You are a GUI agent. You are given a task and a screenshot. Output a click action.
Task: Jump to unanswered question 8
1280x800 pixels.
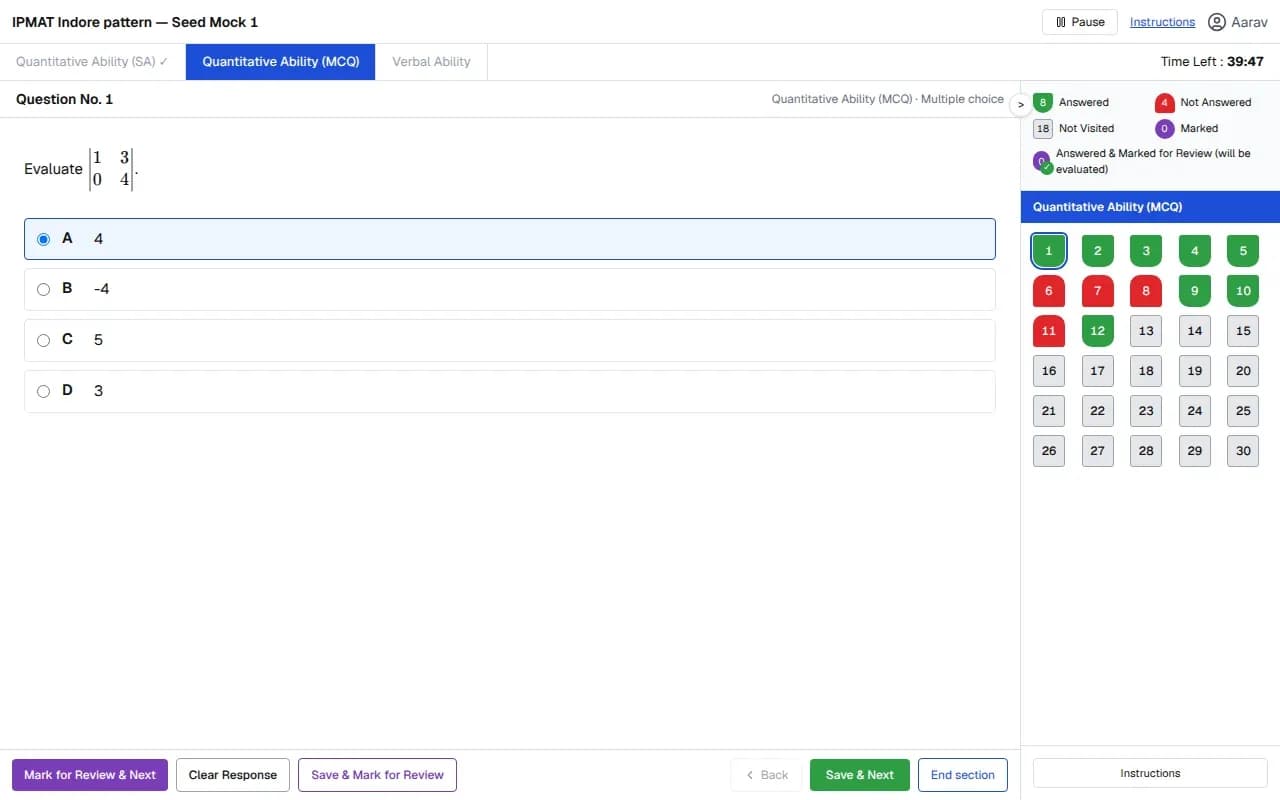click(x=1146, y=291)
